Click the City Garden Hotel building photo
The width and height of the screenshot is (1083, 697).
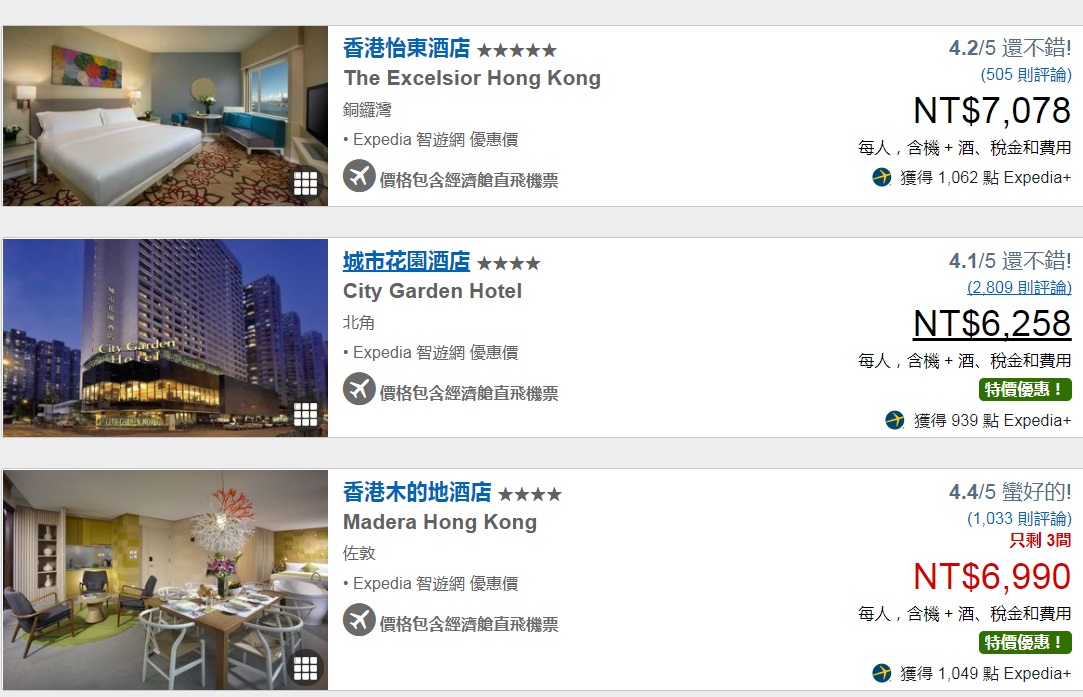pos(165,338)
